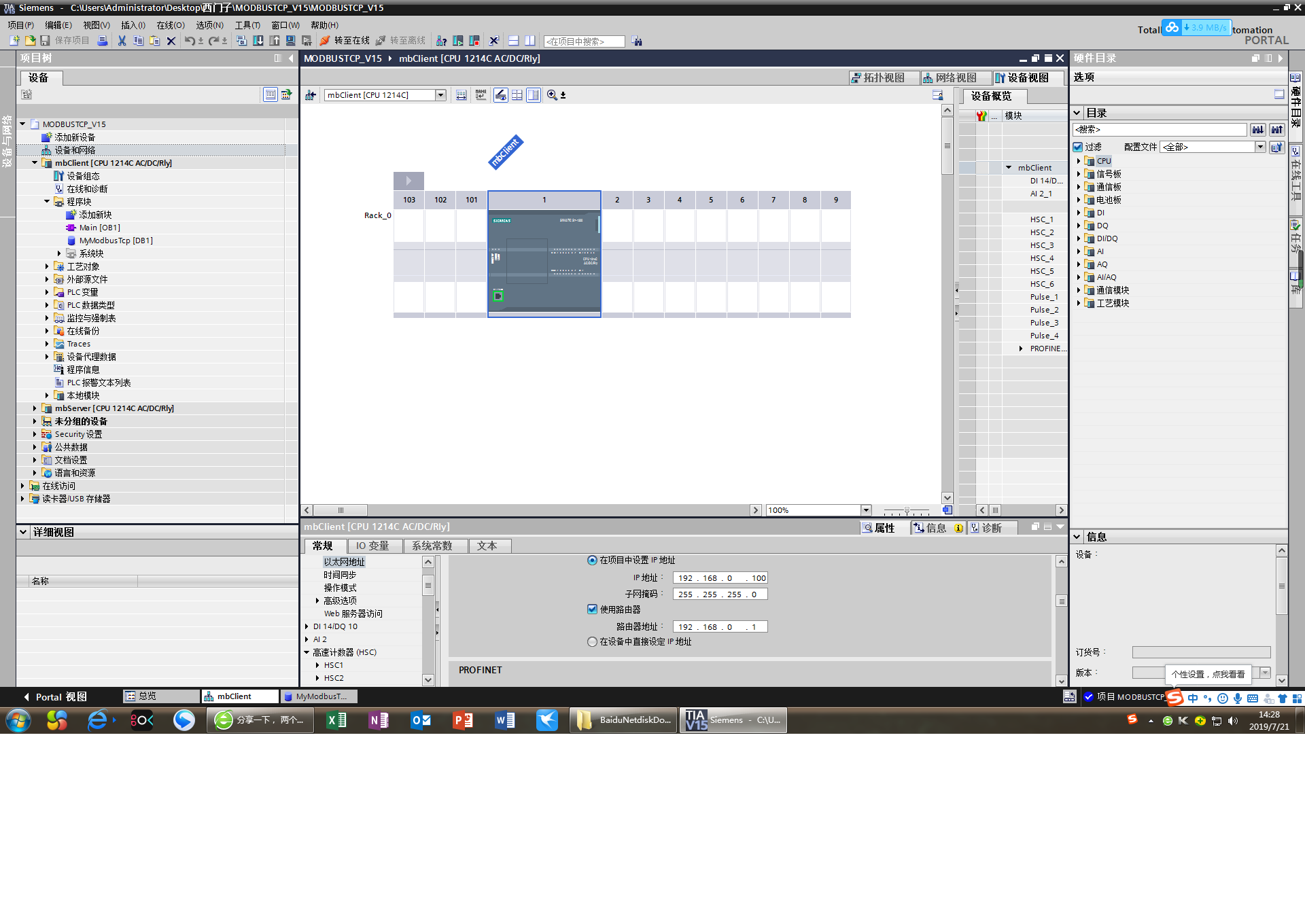
Task: Click the IP address input field
Action: [720, 578]
